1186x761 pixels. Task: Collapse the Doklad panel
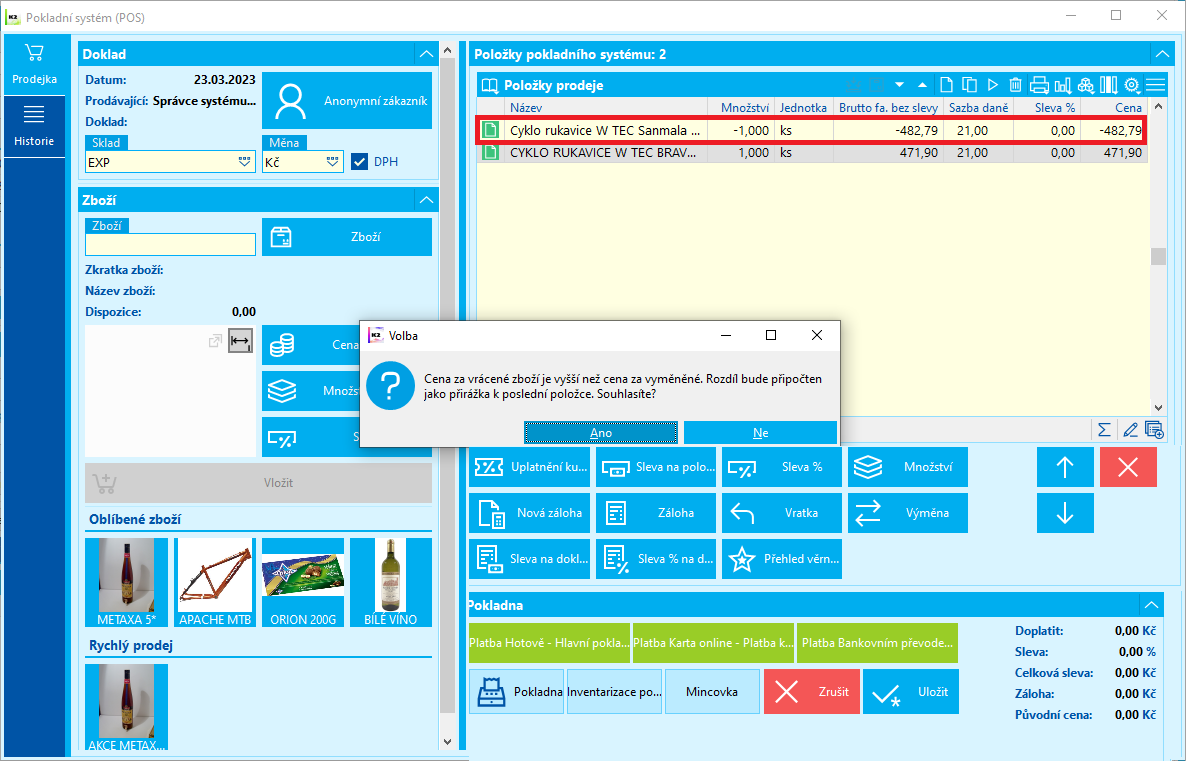[427, 54]
